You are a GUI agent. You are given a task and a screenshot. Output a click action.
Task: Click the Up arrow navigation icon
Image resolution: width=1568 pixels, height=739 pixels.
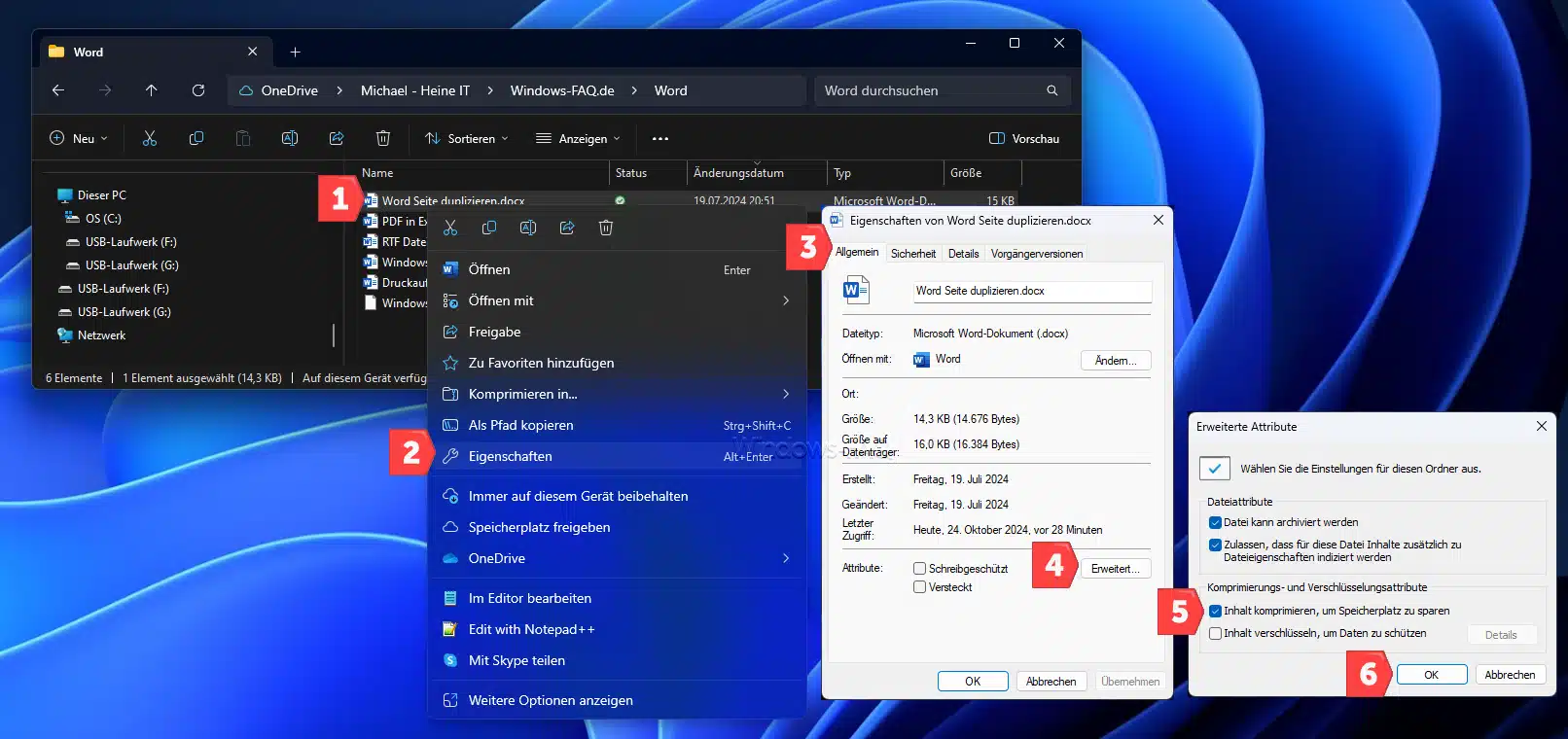coord(152,90)
